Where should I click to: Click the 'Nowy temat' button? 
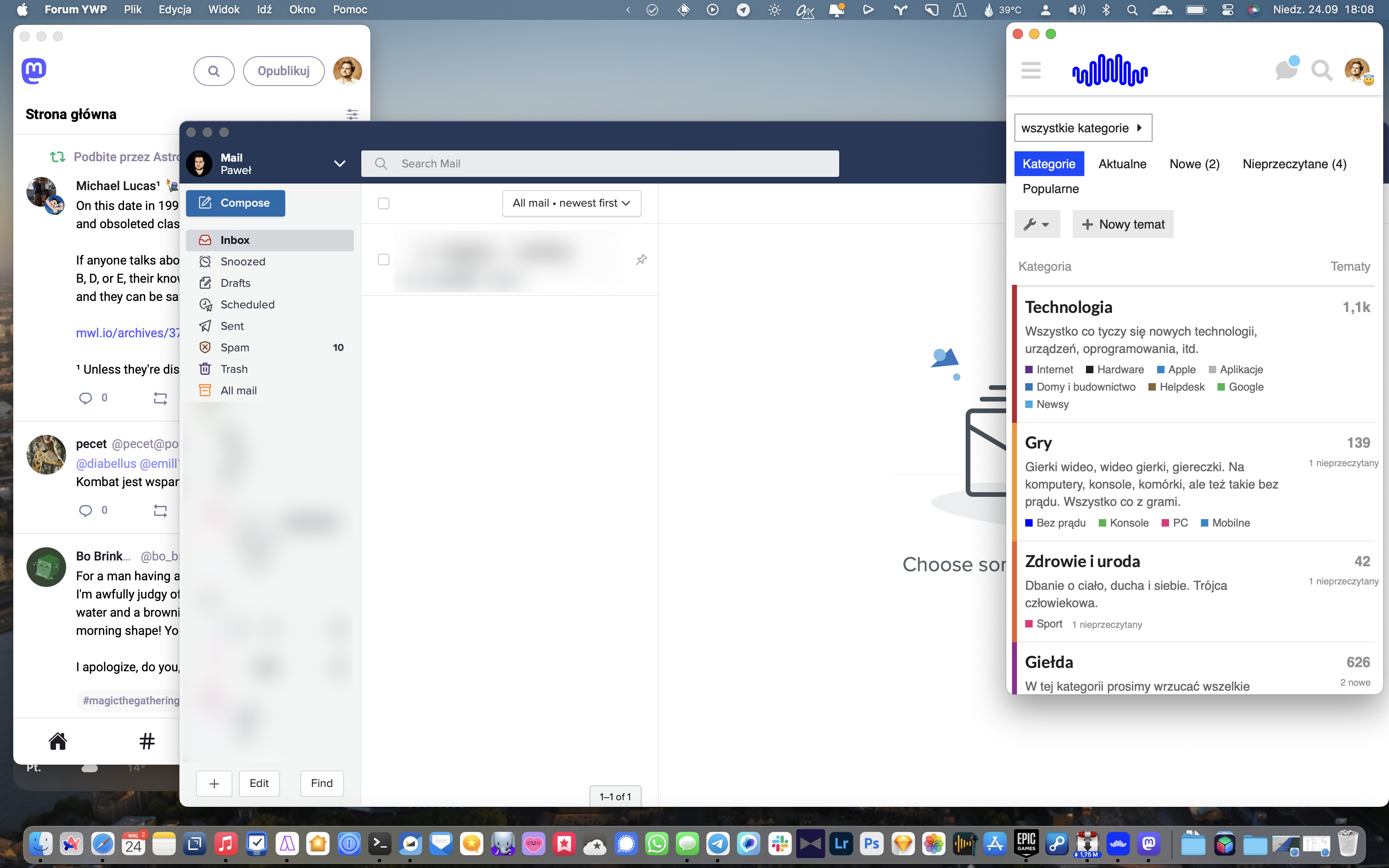pos(1123,224)
